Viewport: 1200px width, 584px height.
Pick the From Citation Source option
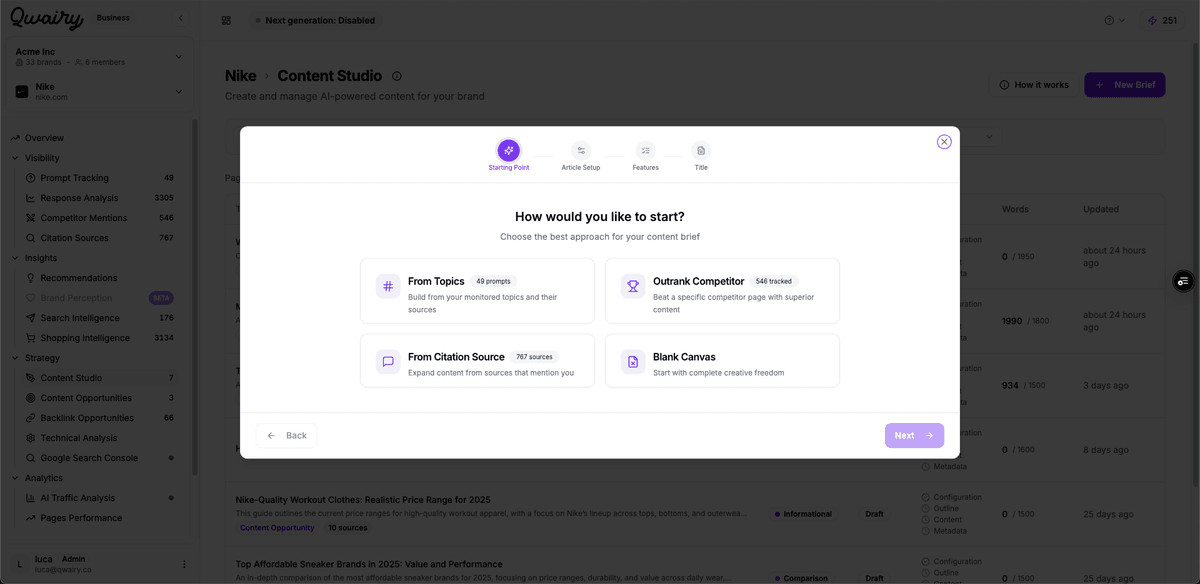click(x=477, y=361)
